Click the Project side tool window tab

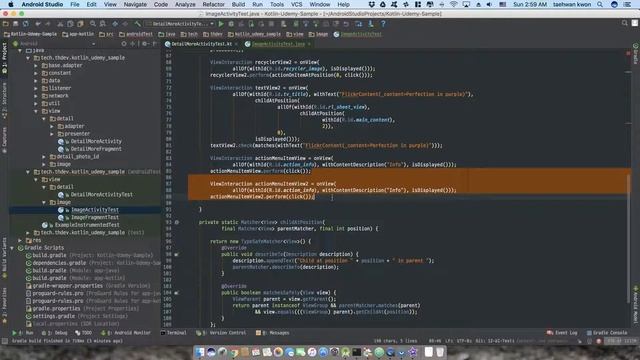[4, 58]
